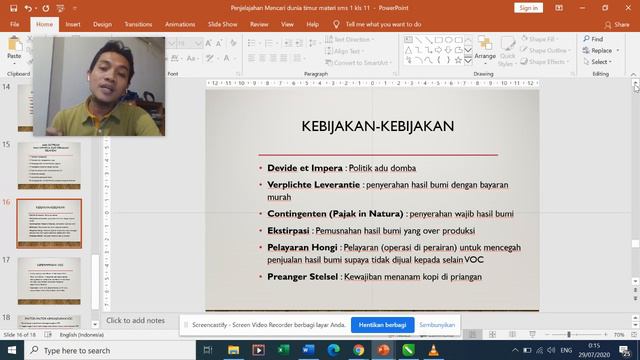
Task: Open the Shape Fill dropdown
Action: pyautogui.click(x=540, y=39)
